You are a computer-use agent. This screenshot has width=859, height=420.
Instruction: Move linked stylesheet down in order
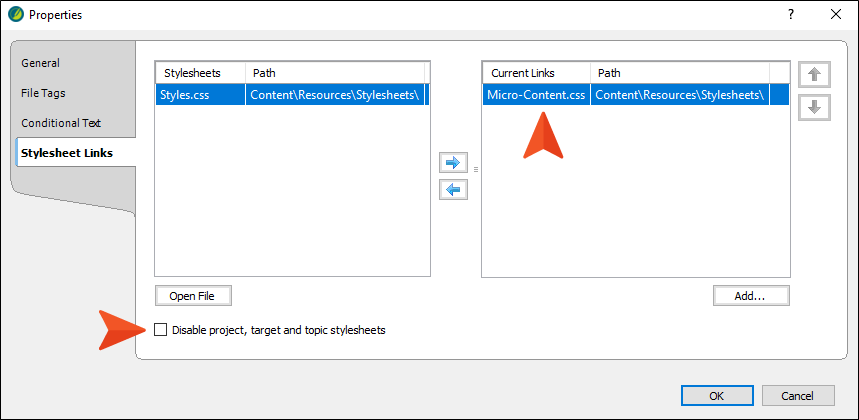pyautogui.click(x=815, y=107)
